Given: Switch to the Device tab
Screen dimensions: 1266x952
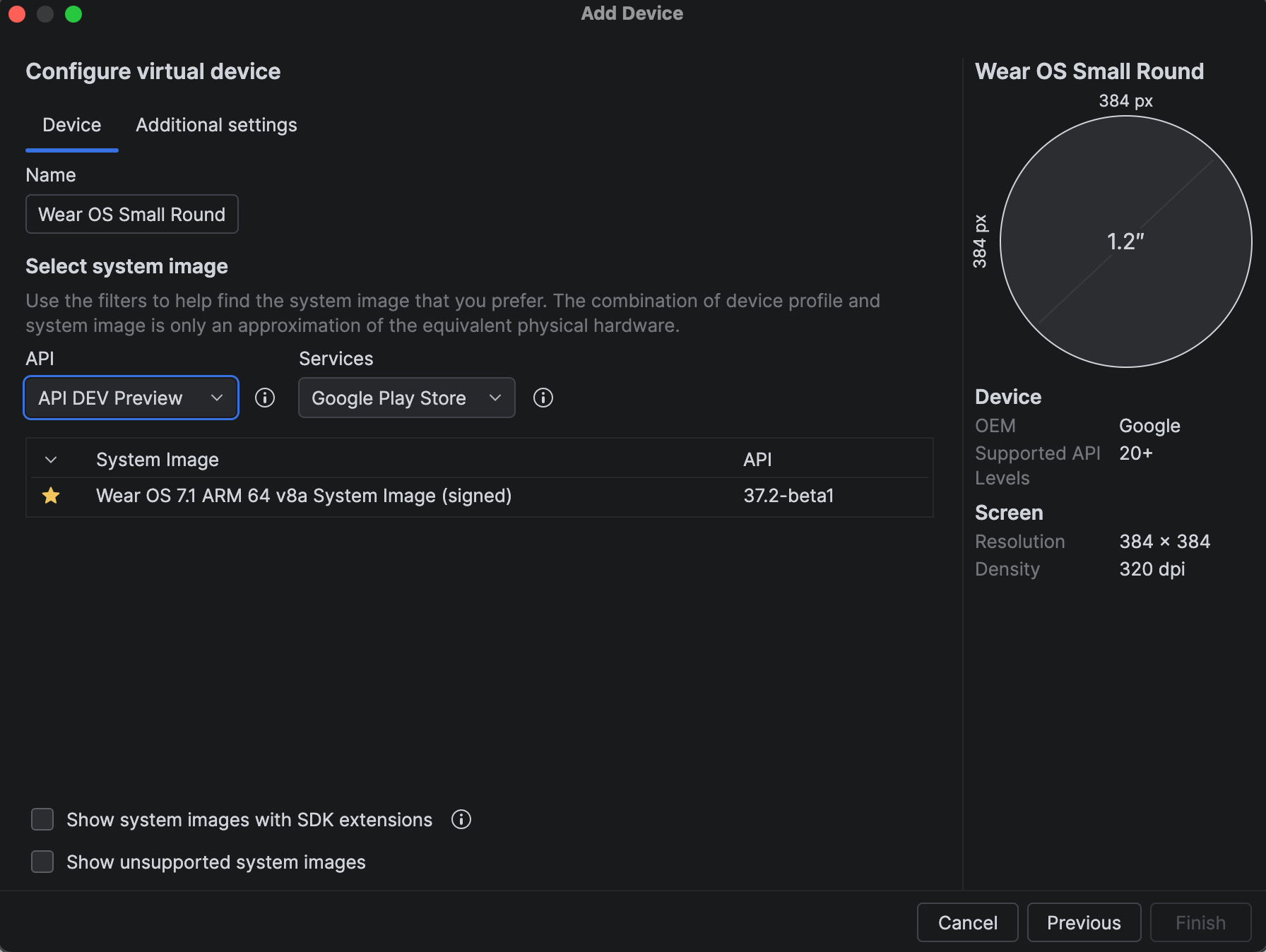Looking at the screenshot, I should coord(72,125).
